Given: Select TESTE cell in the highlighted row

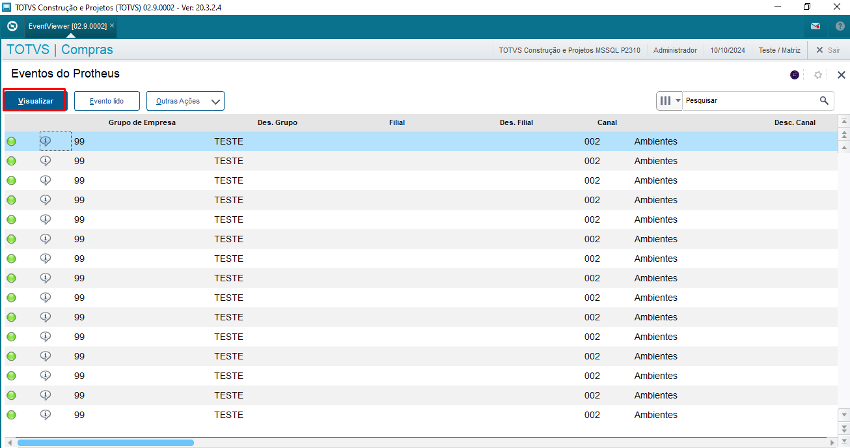Looking at the screenshot, I should (229, 142).
